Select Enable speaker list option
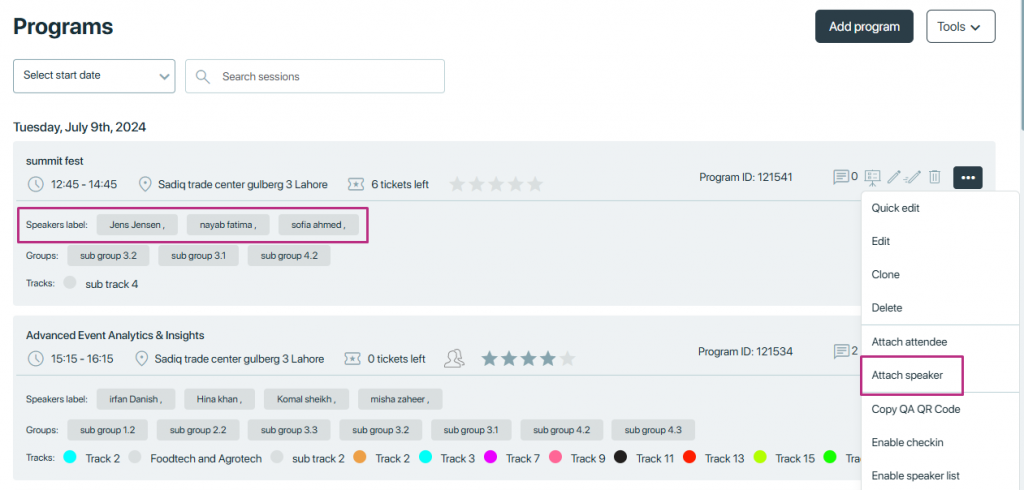 point(916,476)
